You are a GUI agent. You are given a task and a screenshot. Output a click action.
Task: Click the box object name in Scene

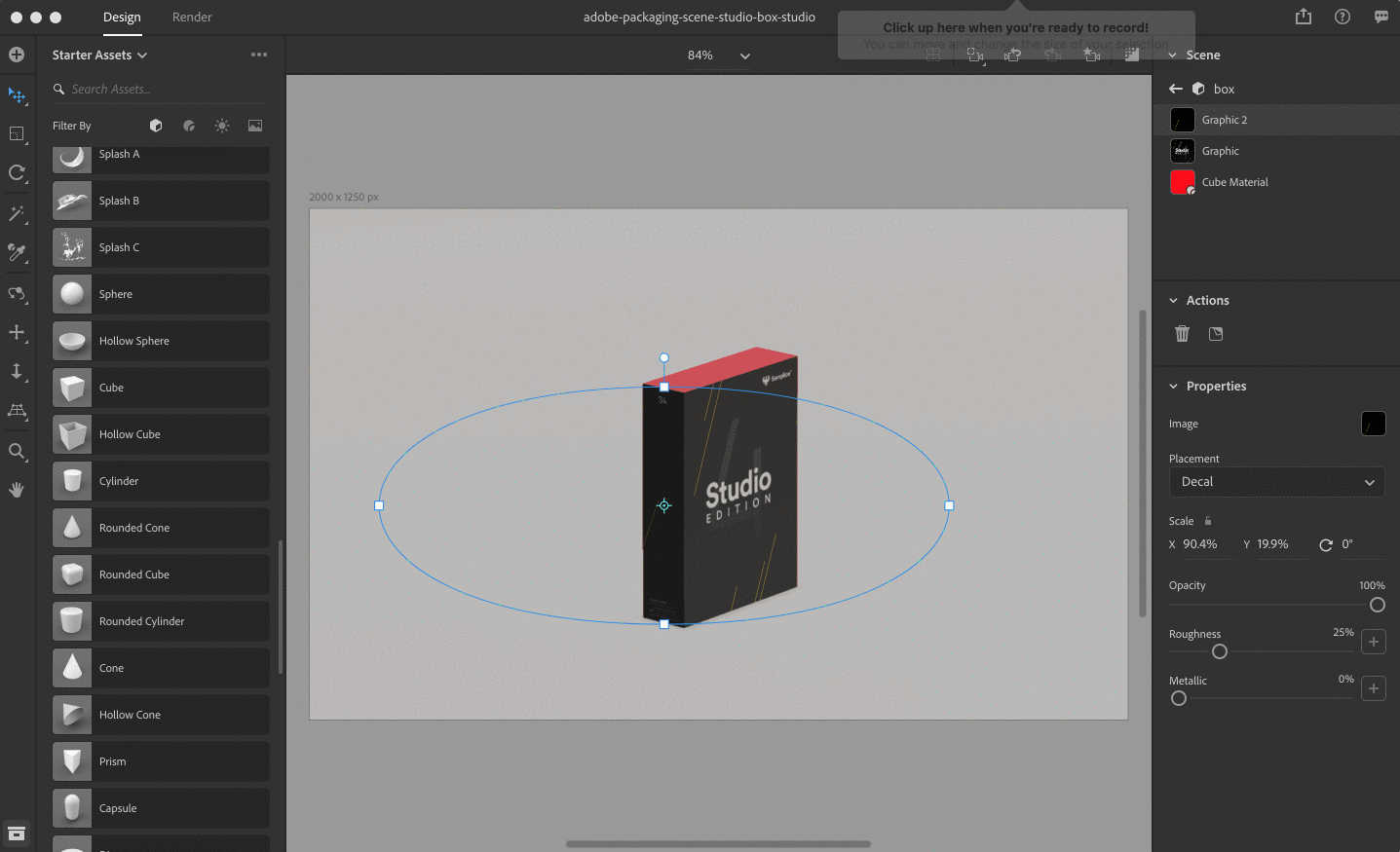[1225, 89]
